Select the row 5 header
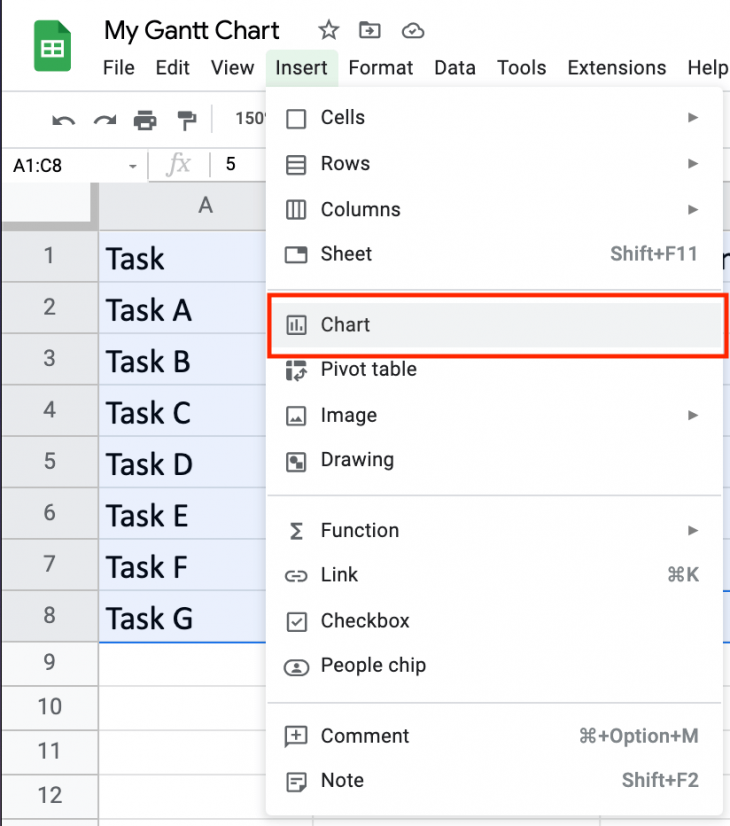This screenshot has height=826, width=730. click(x=50, y=462)
